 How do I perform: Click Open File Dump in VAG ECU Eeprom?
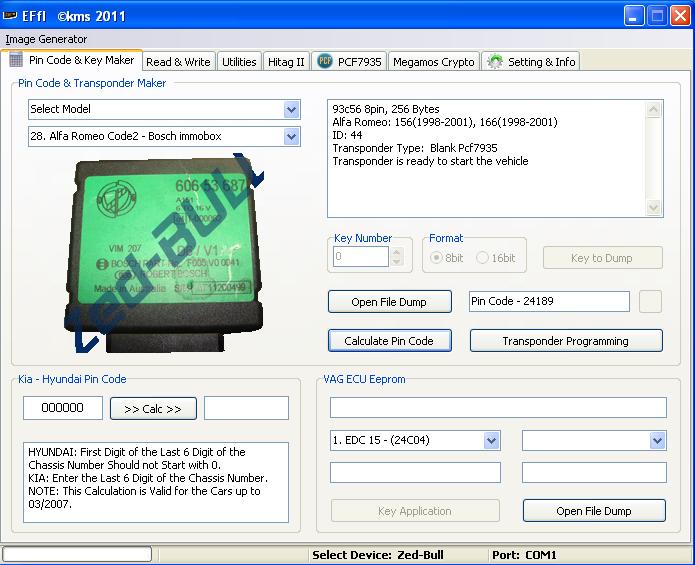click(x=594, y=511)
